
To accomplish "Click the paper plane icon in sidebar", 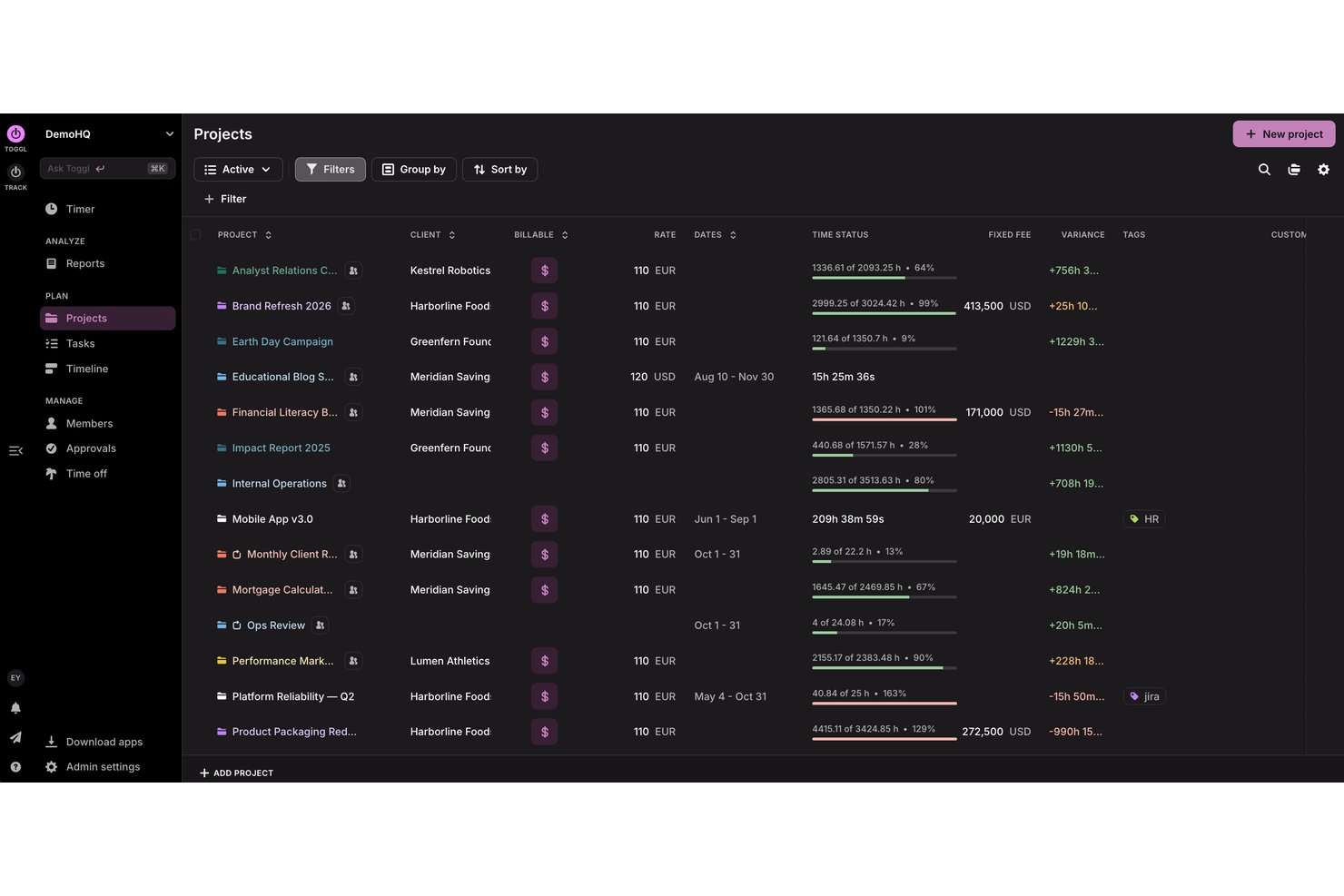I will pyautogui.click(x=15, y=737).
